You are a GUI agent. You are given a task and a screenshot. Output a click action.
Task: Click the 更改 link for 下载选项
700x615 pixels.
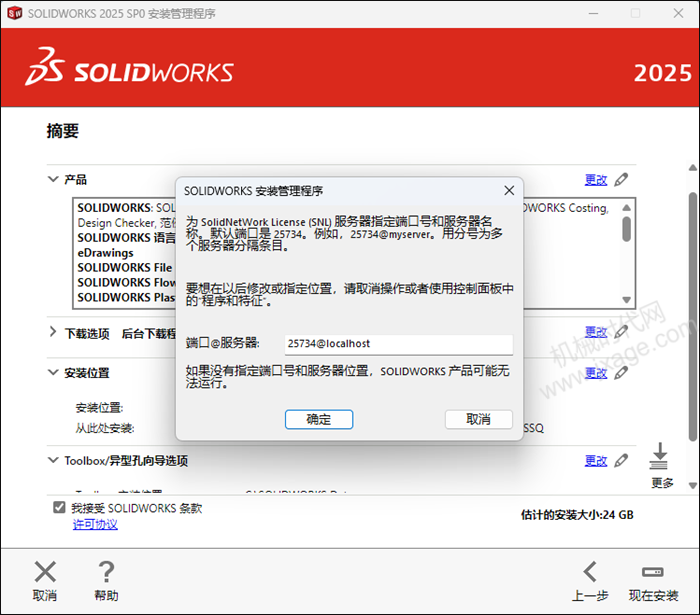(596, 332)
